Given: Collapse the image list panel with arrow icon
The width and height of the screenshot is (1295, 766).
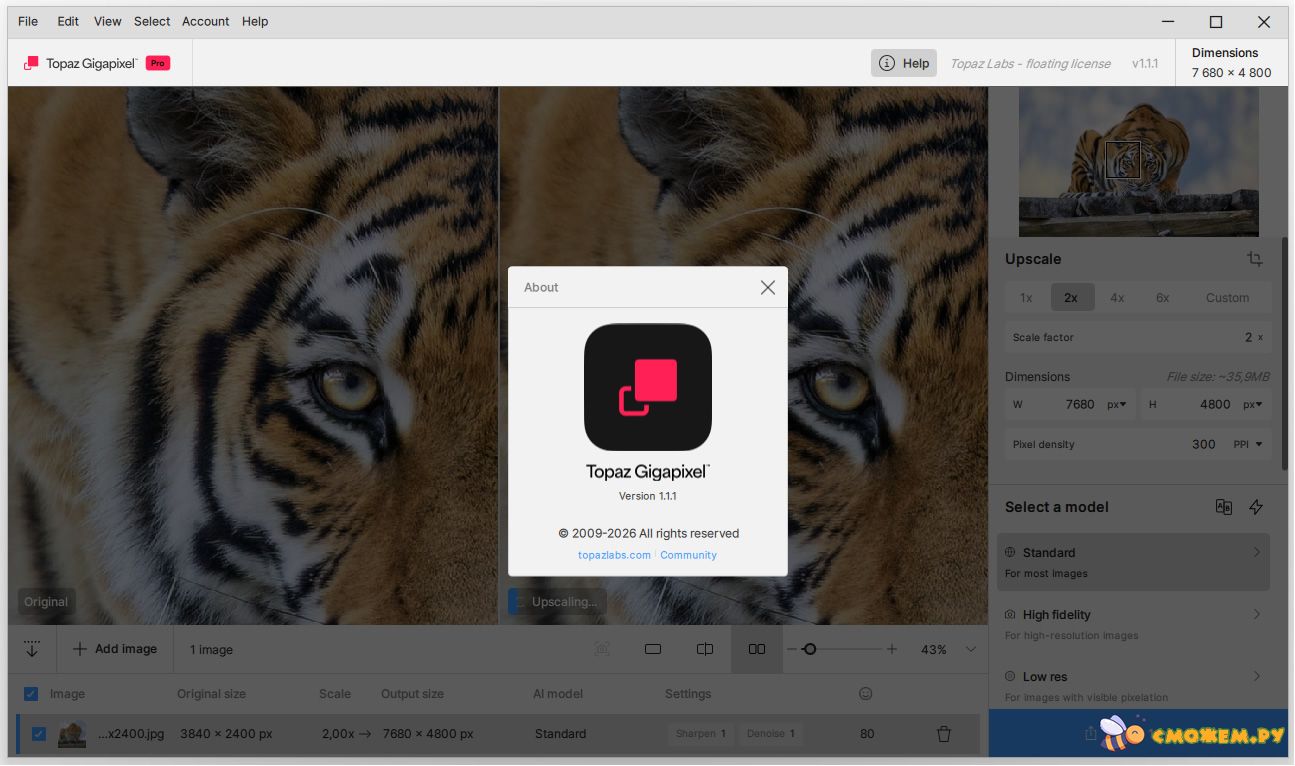Looking at the screenshot, I should (x=32, y=649).
